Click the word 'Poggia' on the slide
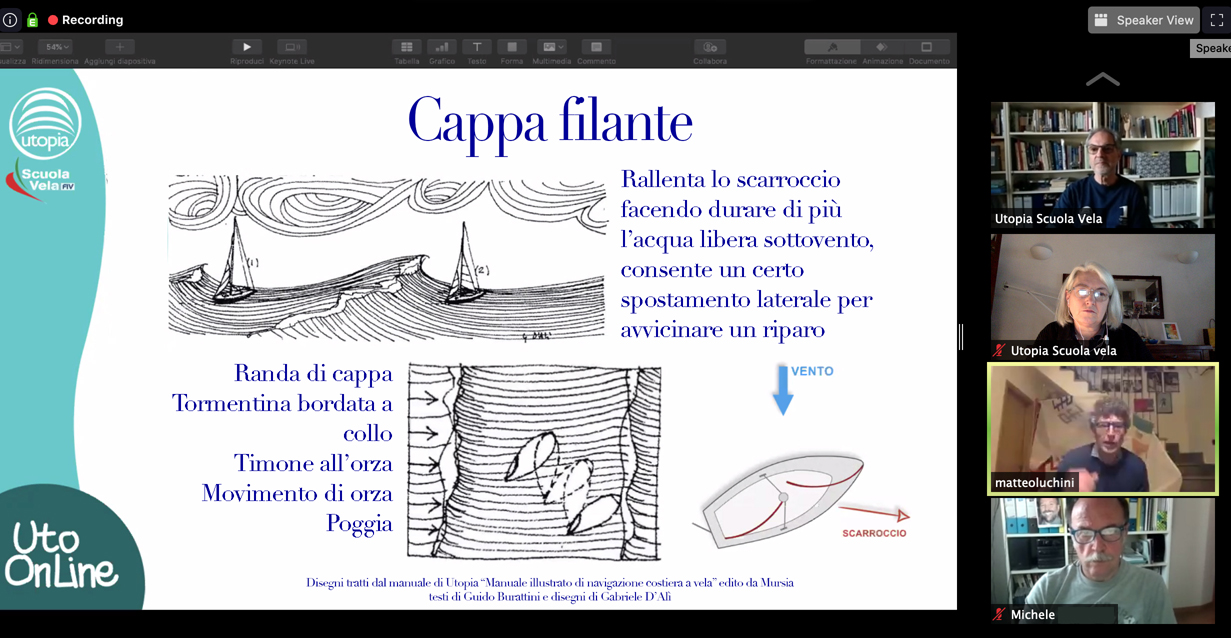The image size is (1231, 638). [359, 523]
